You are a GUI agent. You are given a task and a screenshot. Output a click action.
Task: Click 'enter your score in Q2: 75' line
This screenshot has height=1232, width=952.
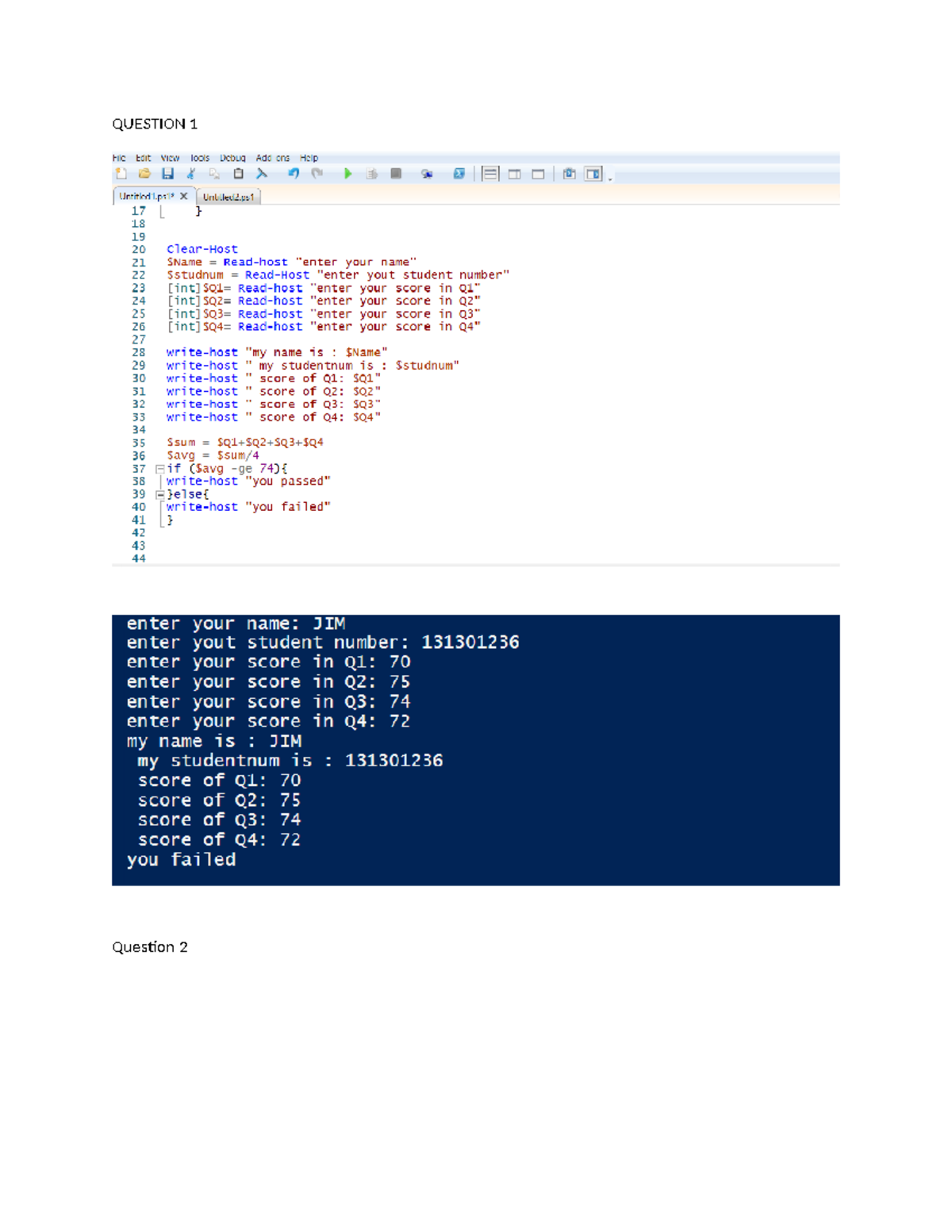pos(268,681)
